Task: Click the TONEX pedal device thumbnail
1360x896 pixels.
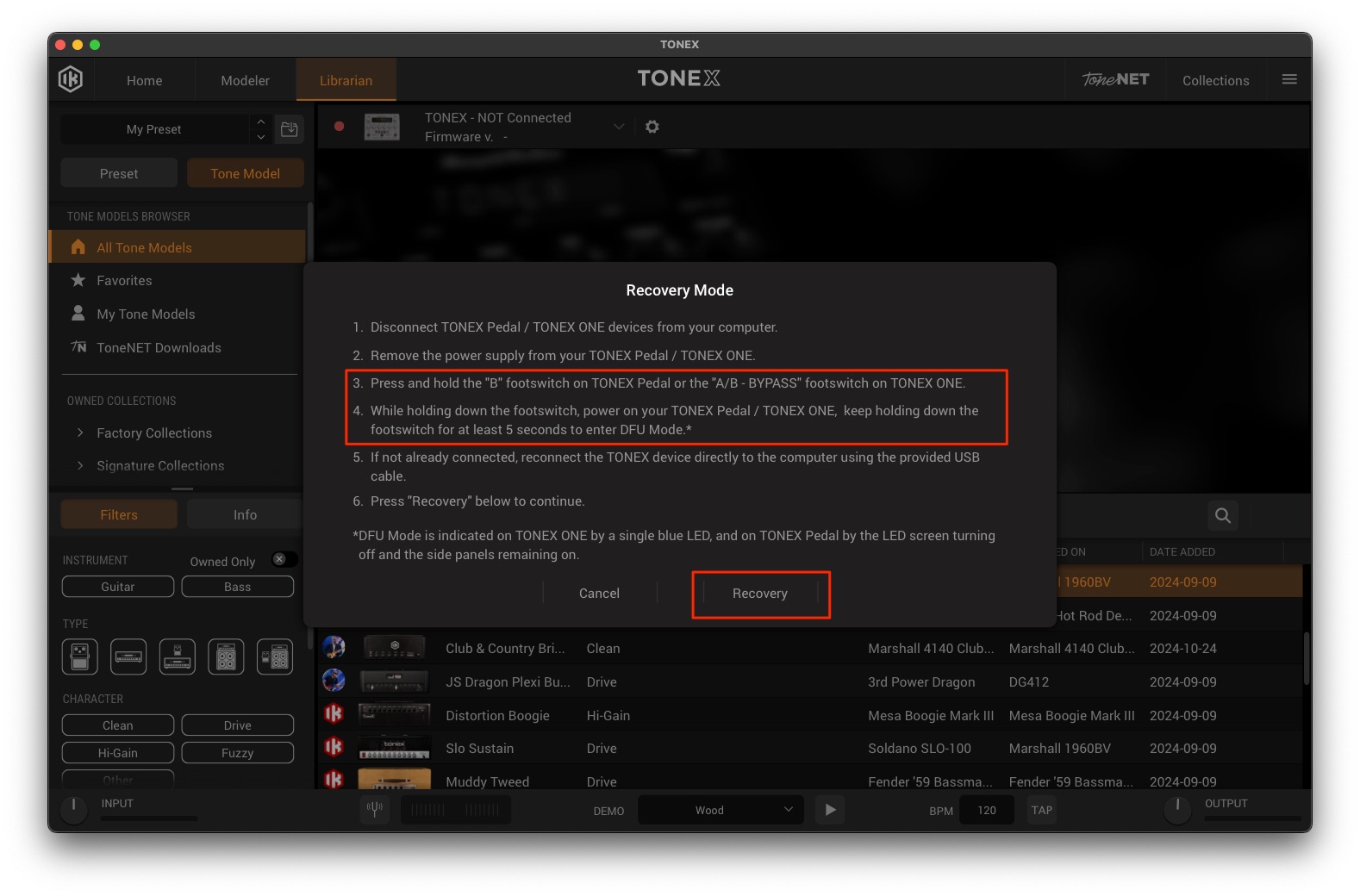Action: [x=382, y=127]
